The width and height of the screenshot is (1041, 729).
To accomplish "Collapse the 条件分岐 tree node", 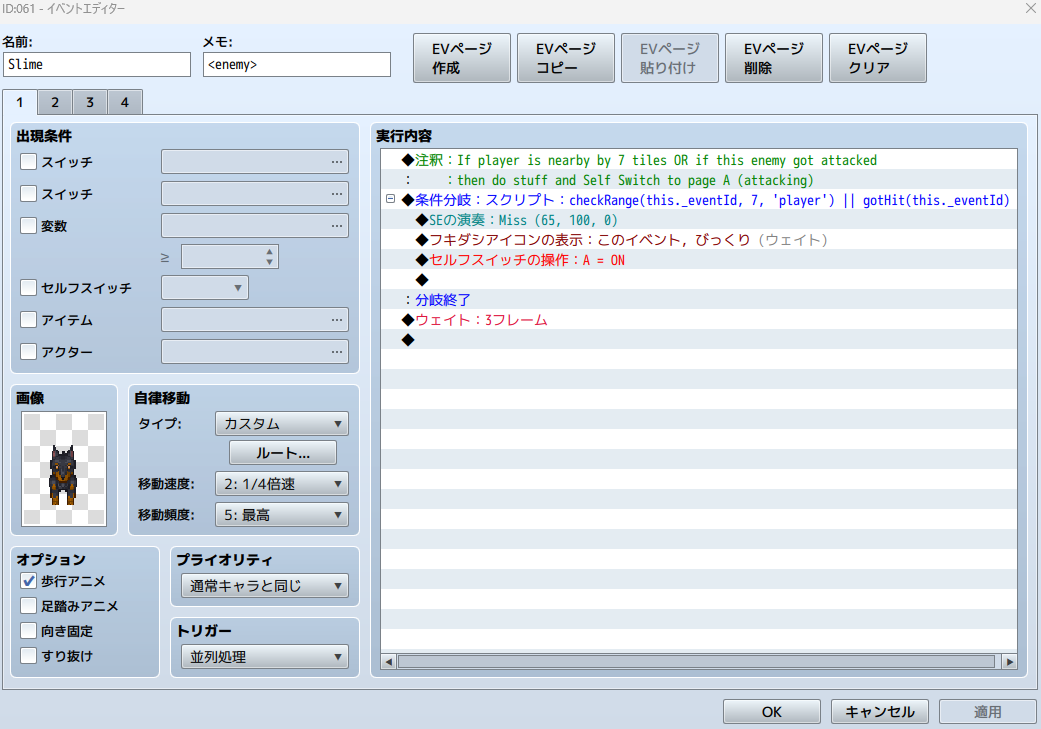I will [x=391, y=200].
